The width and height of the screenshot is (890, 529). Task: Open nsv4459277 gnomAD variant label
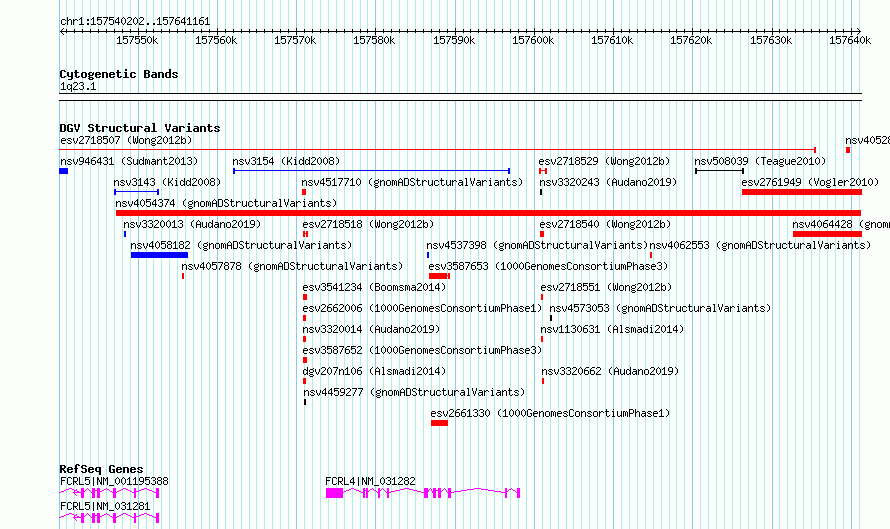414,392
